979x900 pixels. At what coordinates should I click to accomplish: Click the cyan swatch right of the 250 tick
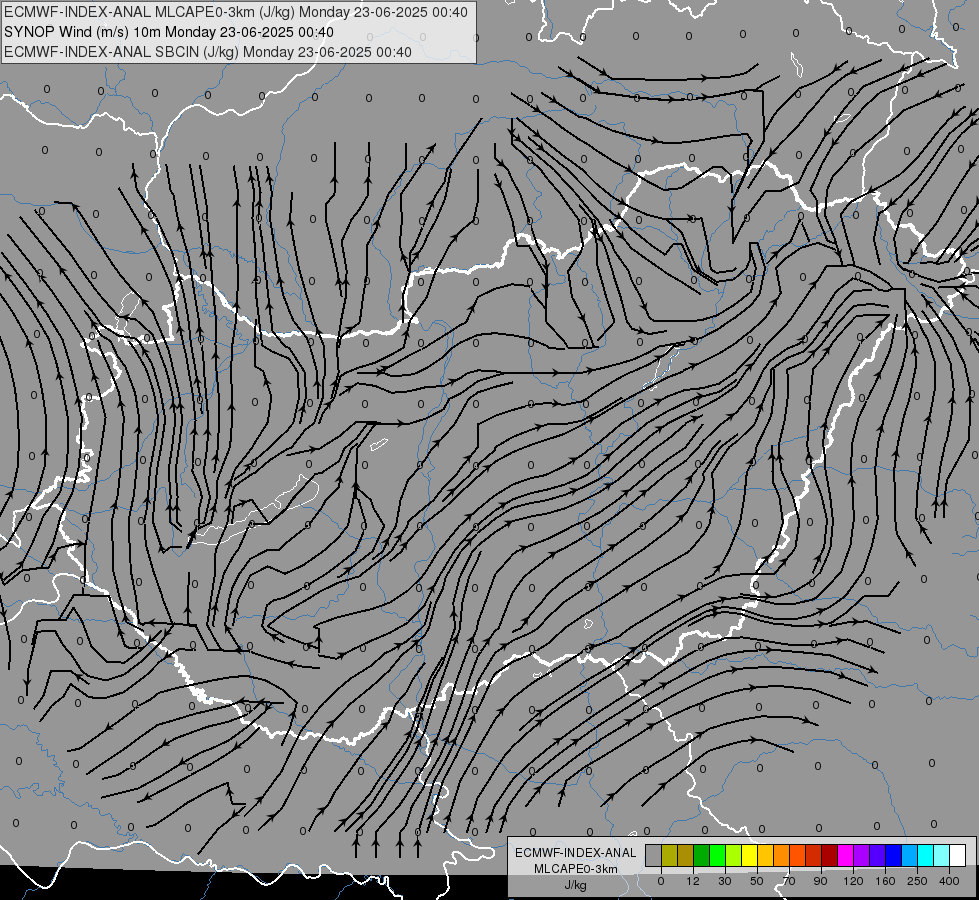925,855
